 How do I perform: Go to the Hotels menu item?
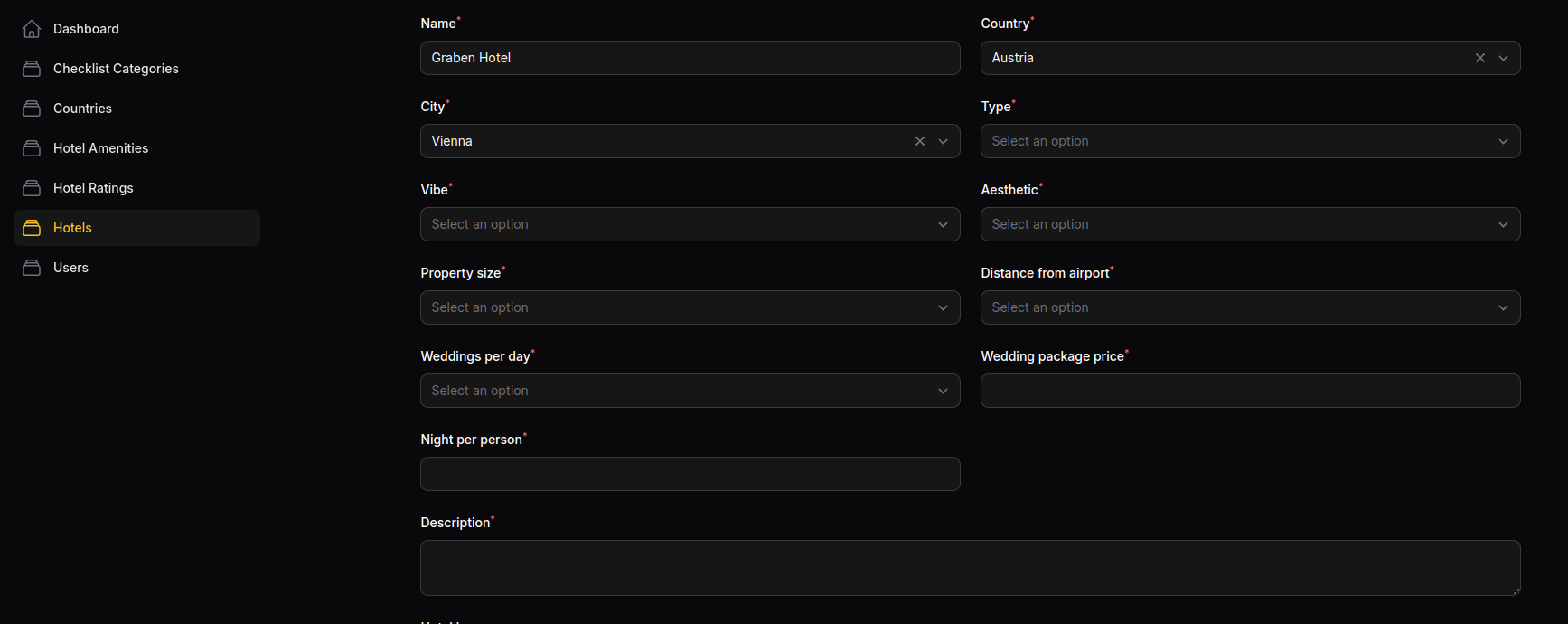[x=137, y=228]
